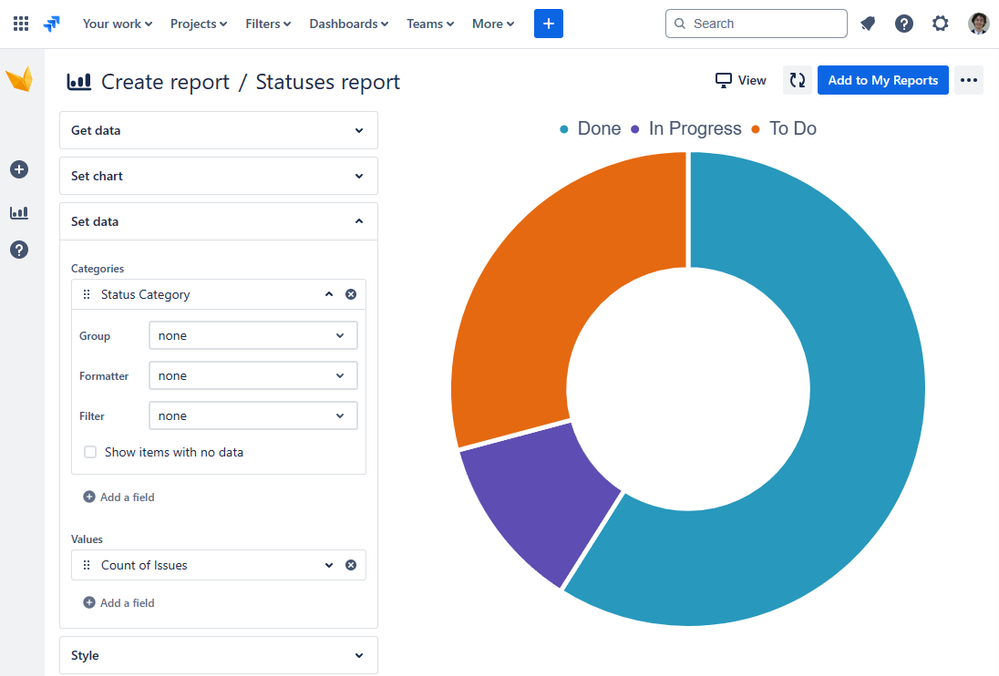Open the Dashboards menu
Image resolution: width=999 pixels, height=676 pixels.
coord(349,24)
